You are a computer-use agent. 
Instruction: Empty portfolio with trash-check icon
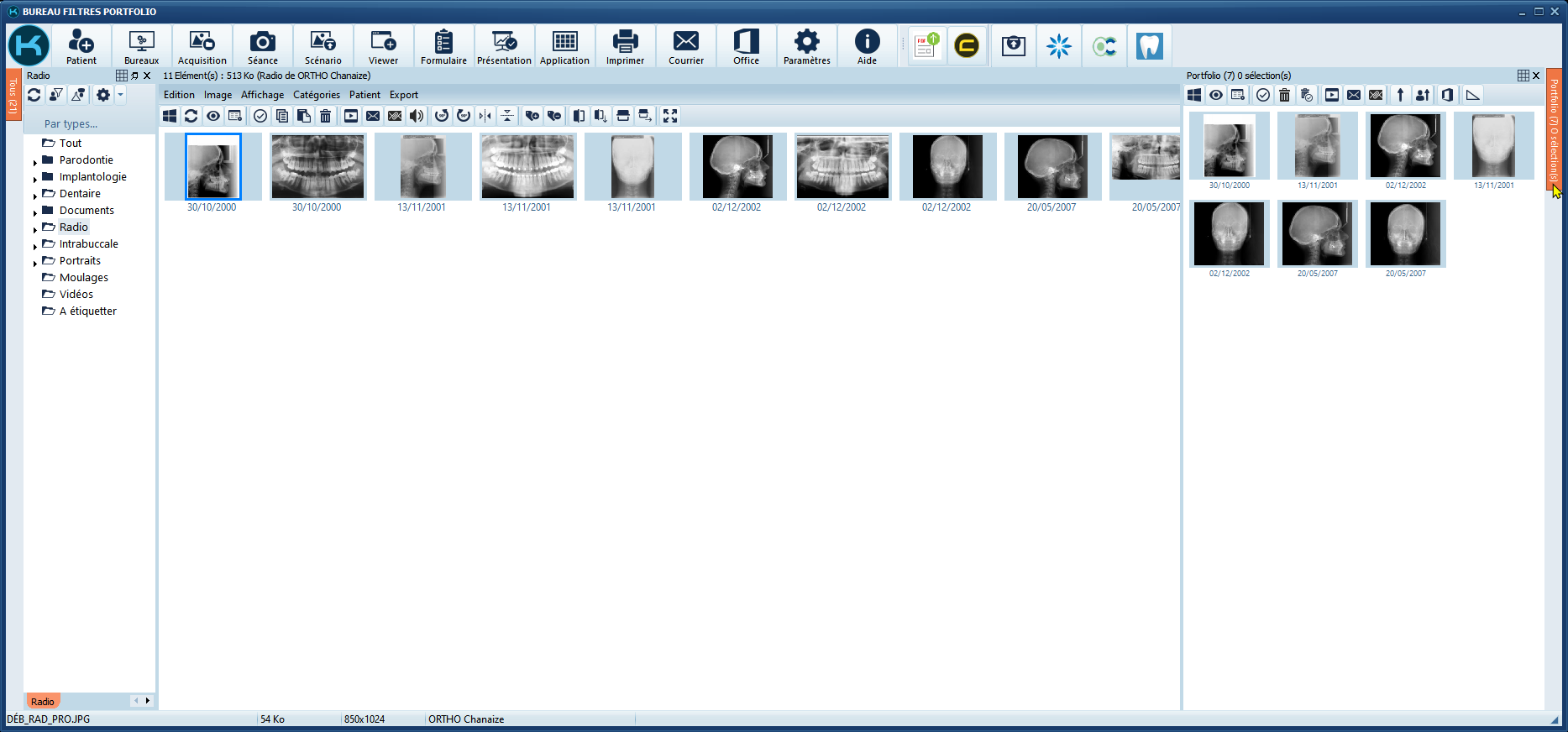point(1307,95)
